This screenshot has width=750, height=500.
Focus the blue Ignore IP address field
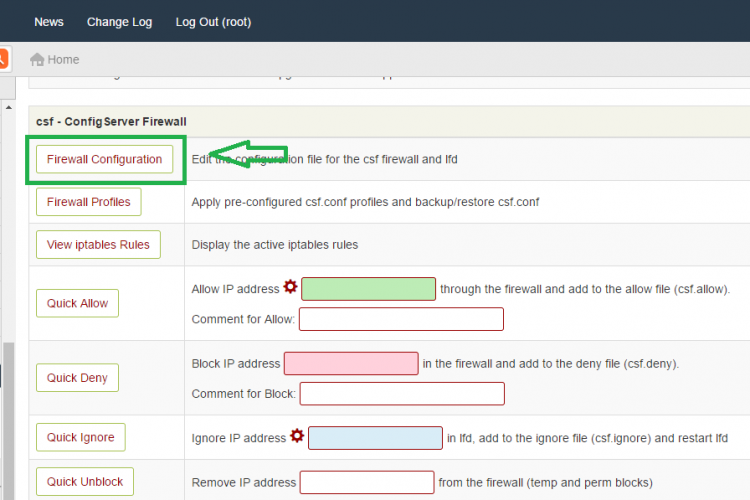click(x=375, y=438)
